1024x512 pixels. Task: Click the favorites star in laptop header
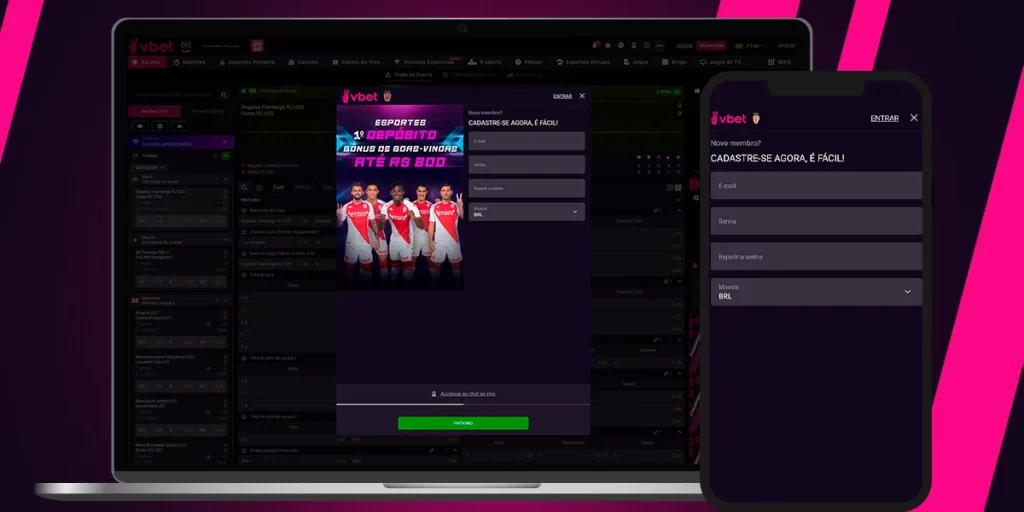607,46
